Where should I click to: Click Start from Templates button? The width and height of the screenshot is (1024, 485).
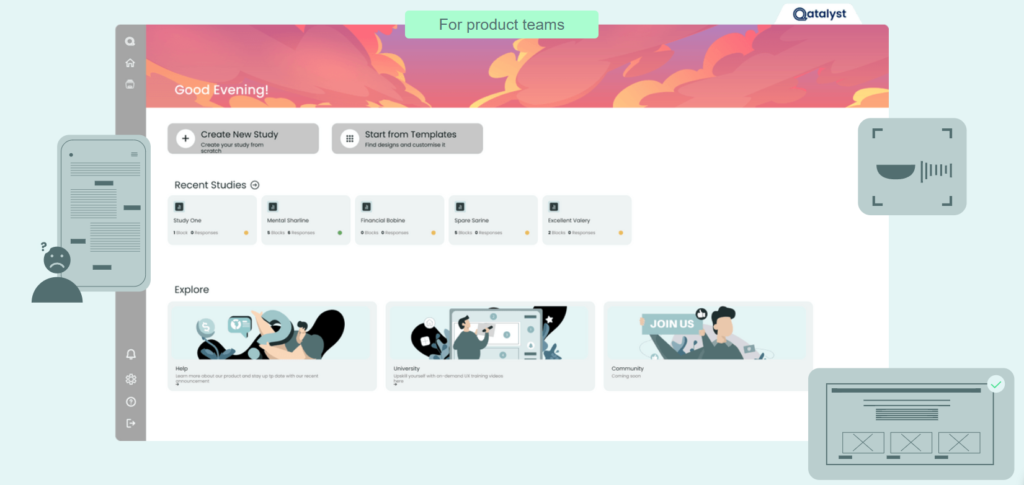click(x=407, y=138)
